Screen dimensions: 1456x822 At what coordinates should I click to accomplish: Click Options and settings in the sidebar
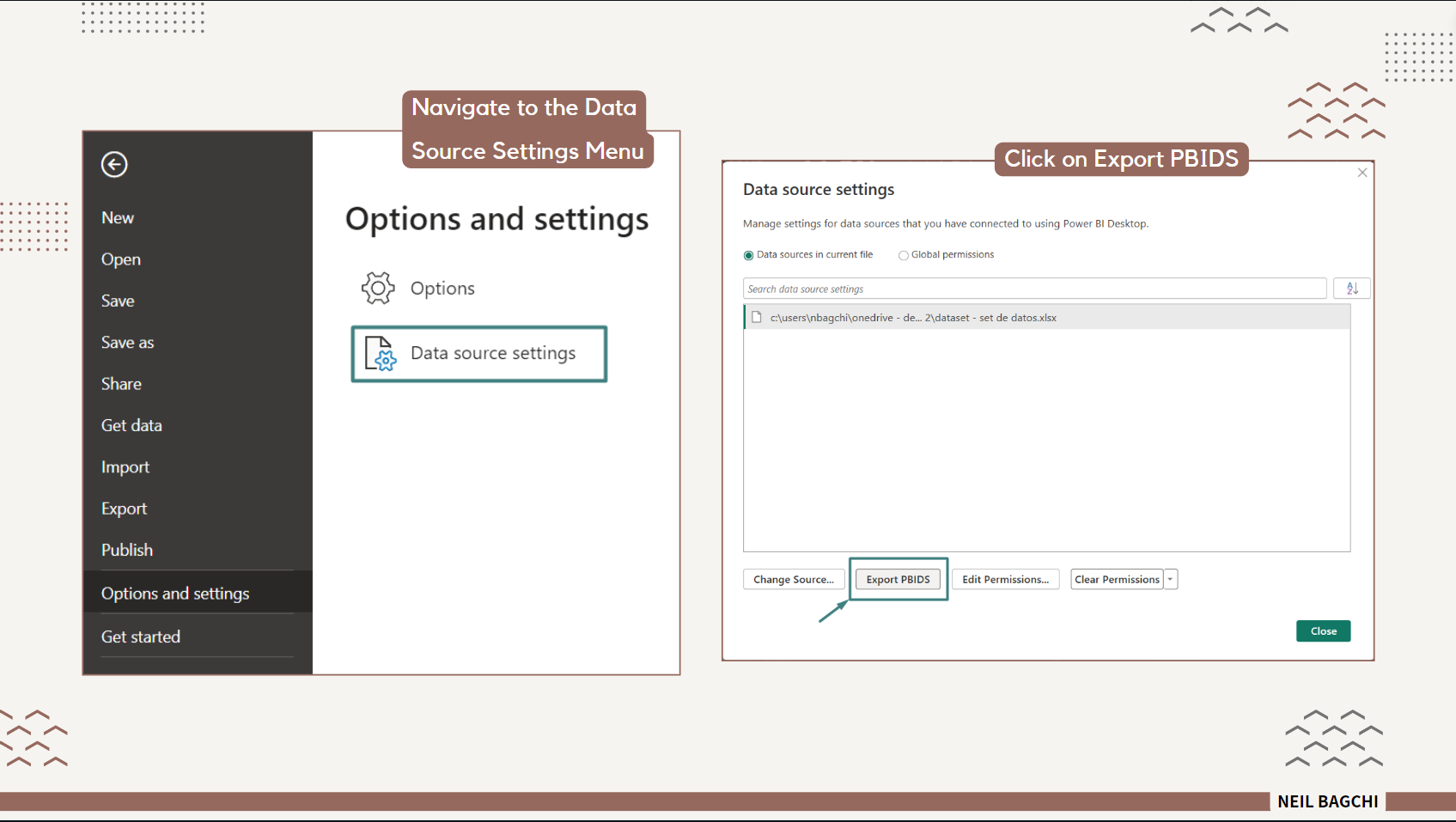point(175,593)
